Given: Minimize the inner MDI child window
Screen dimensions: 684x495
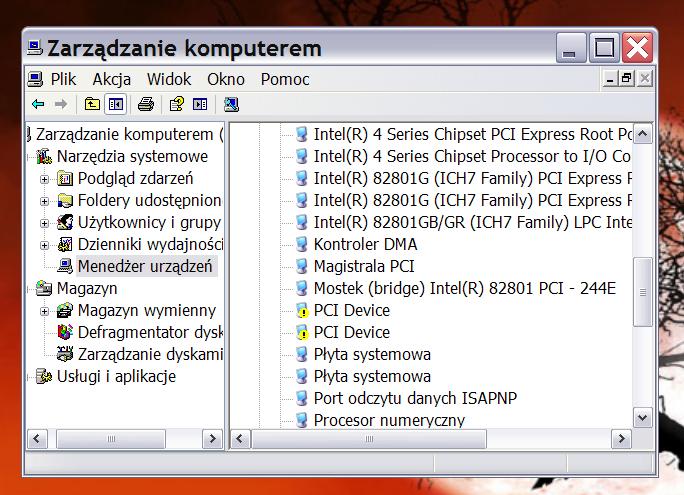Looking at the screenshot, I should click(610, 79).
